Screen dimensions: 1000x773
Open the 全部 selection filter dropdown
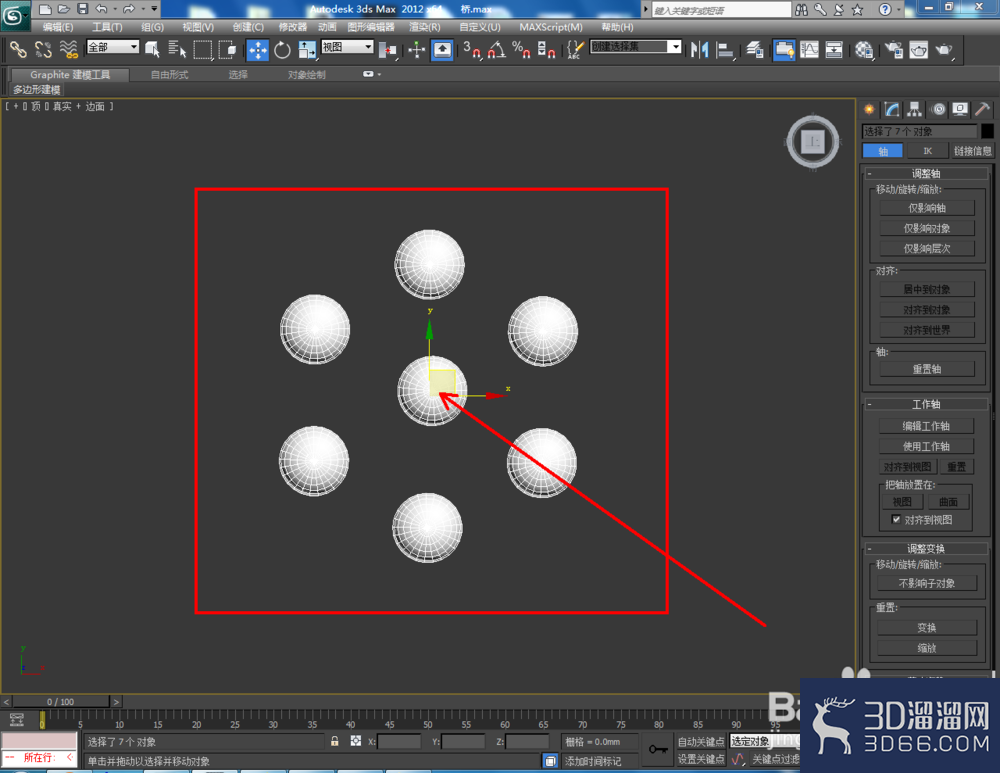click(113, 47)
